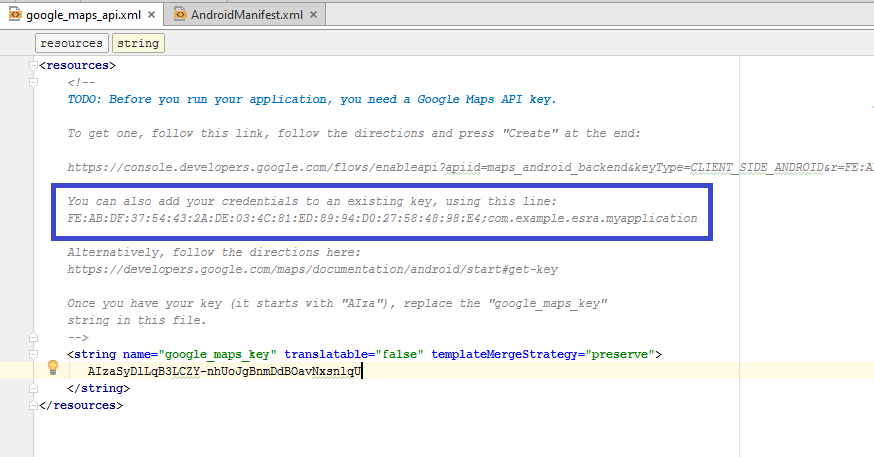Click the "To get one, follow this link" line
Image resolution: width=874 pixels, height=457 pixels.
point(354,133)
